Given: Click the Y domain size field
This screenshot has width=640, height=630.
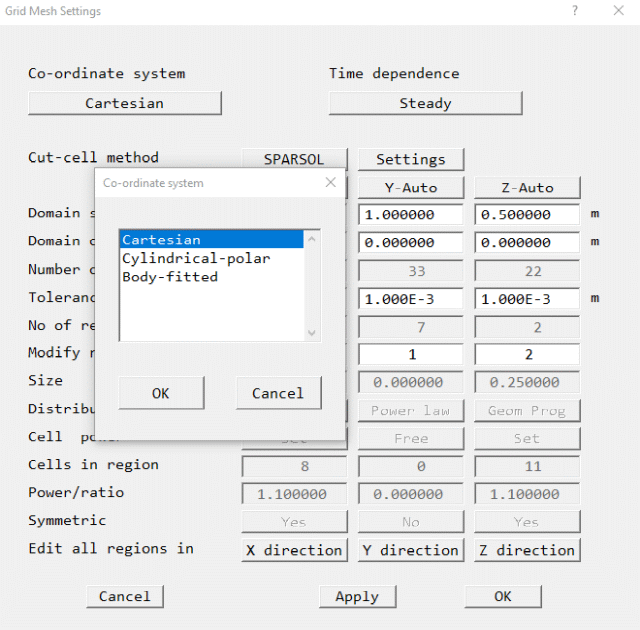Looking at the screenshot, I should tap(410, 215).
